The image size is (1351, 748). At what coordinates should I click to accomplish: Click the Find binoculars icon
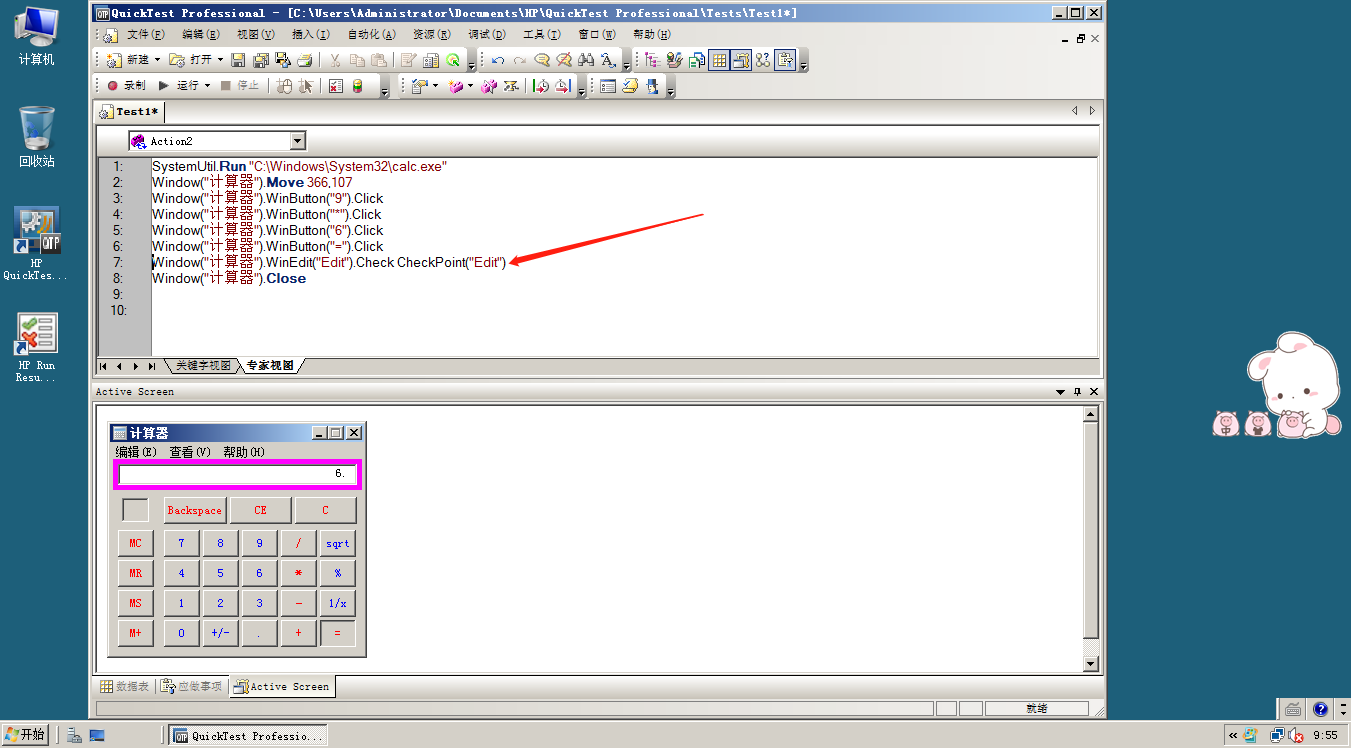pos(586,60)
